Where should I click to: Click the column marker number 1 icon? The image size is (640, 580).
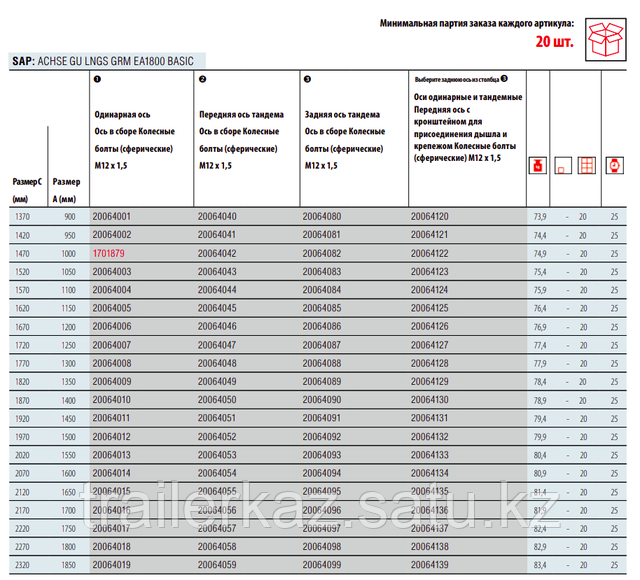(97, 79)
